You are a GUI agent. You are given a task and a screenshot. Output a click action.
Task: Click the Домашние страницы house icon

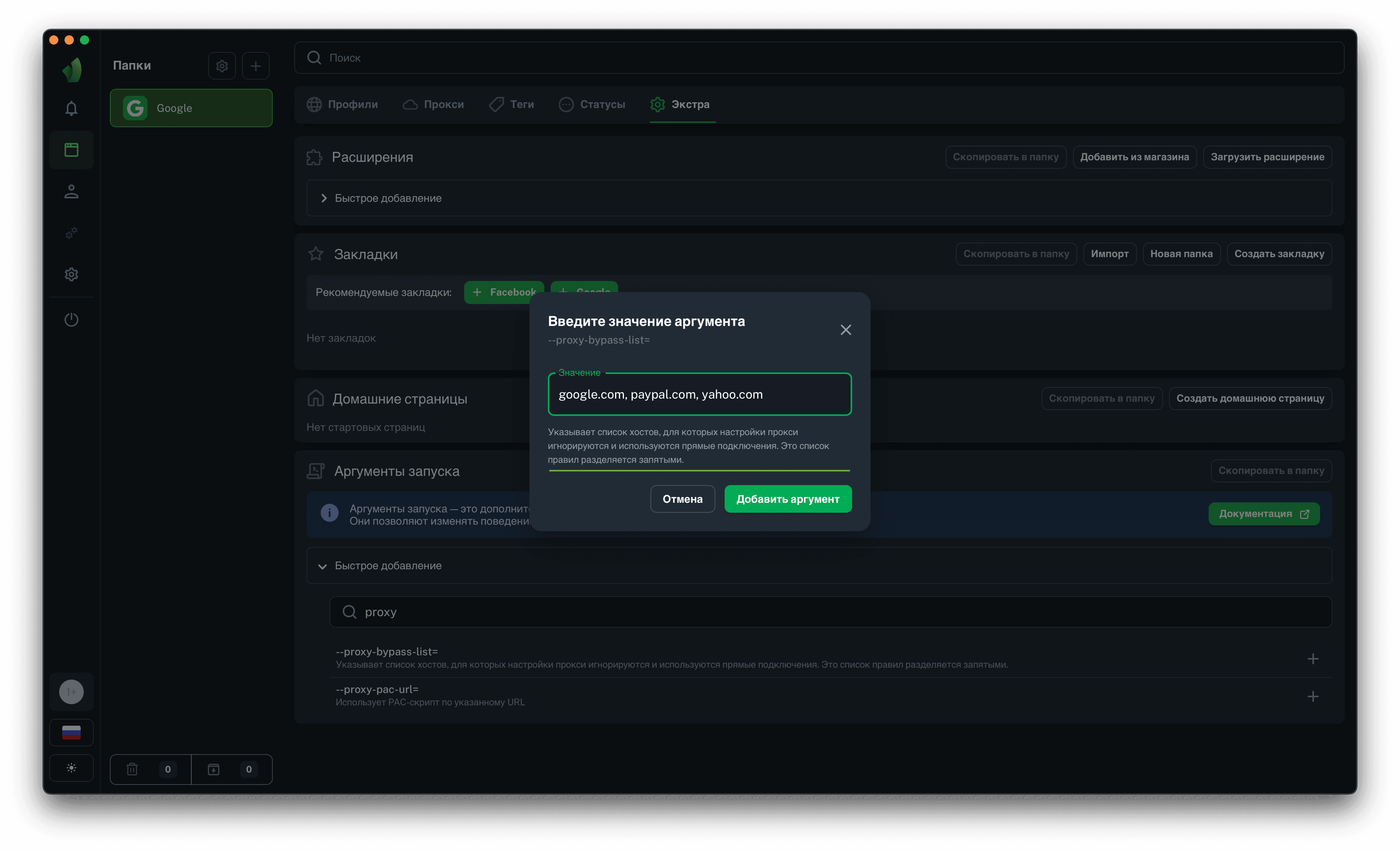pyautogui.click(x=315, y=399)
